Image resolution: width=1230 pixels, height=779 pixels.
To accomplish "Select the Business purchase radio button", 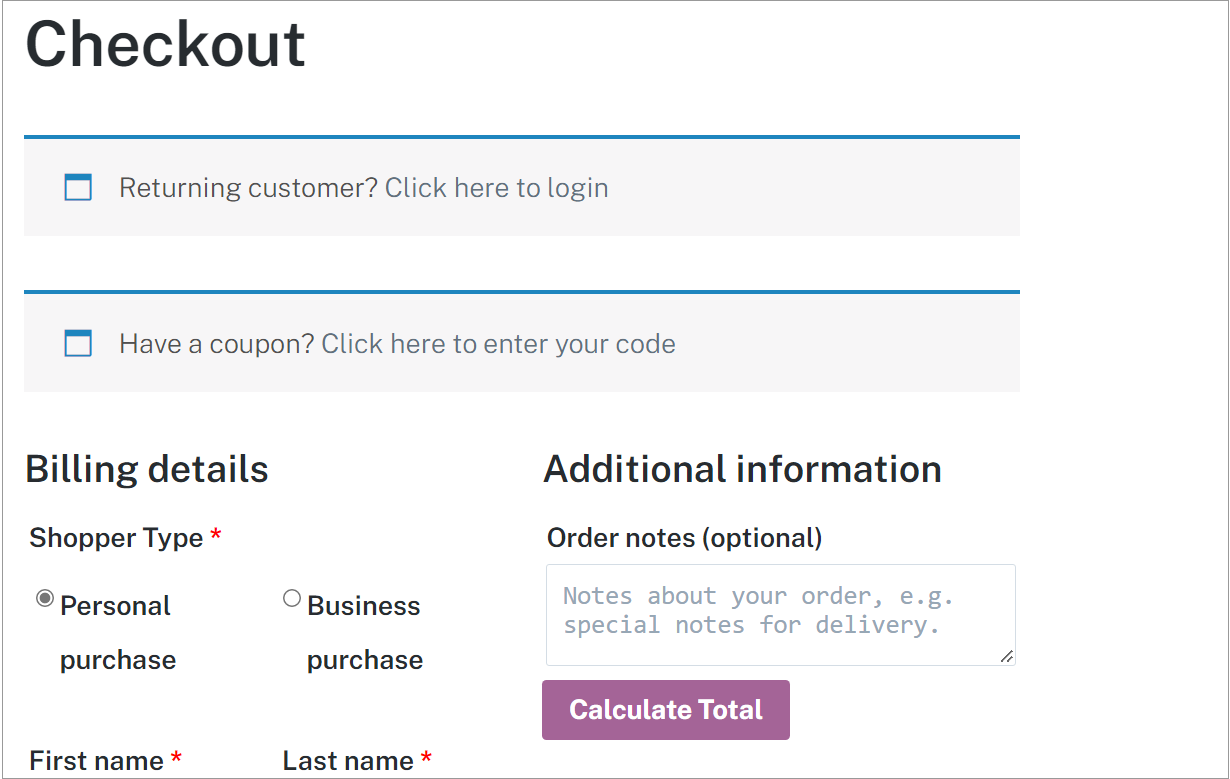I will (292, 599).
